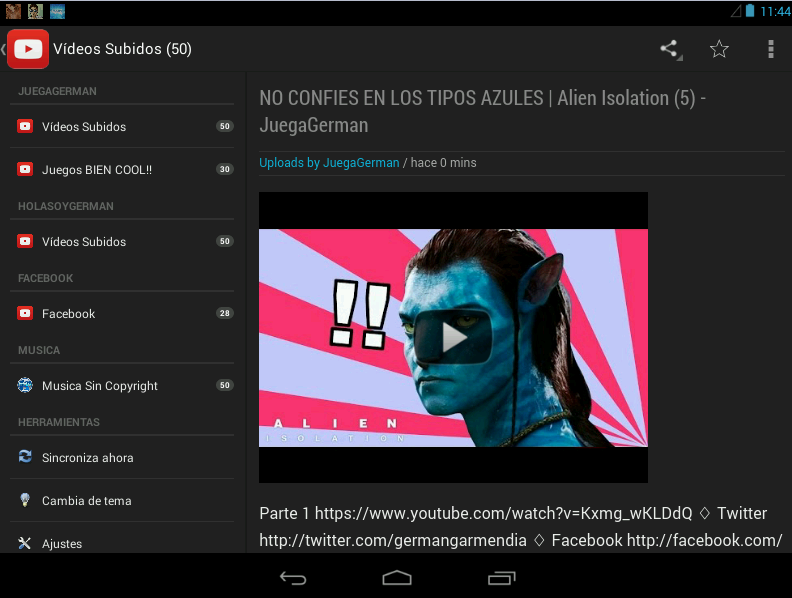Image resolution: width=792 pixels, height=598 pixels.
Task: Tap Cambia de tema option
Action: pyautogui.click(x=122, y=501)
